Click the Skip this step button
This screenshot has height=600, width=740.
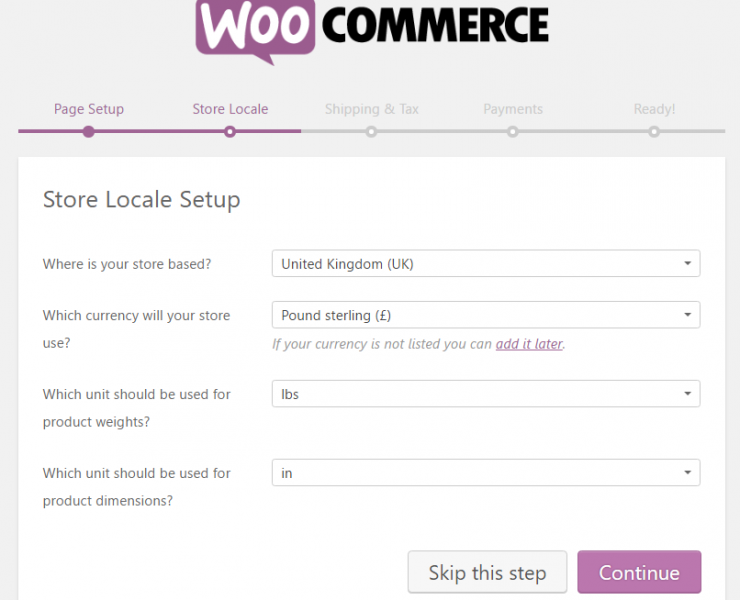point(488,572)
